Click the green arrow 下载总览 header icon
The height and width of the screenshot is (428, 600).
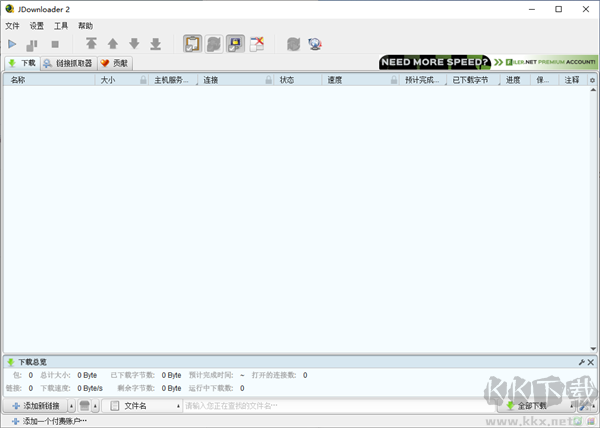(11, 362)
